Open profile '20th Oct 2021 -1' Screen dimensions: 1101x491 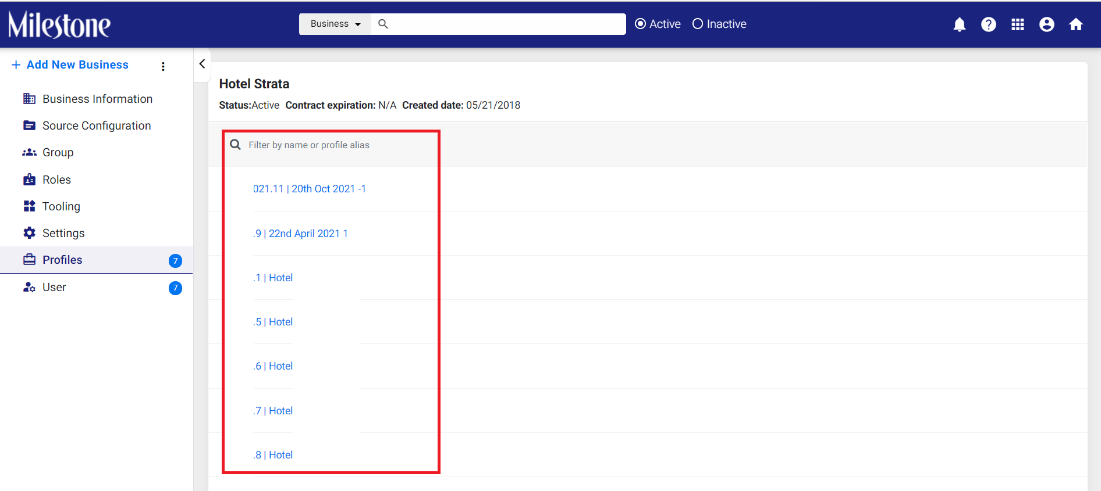click(x=310, y=189)
